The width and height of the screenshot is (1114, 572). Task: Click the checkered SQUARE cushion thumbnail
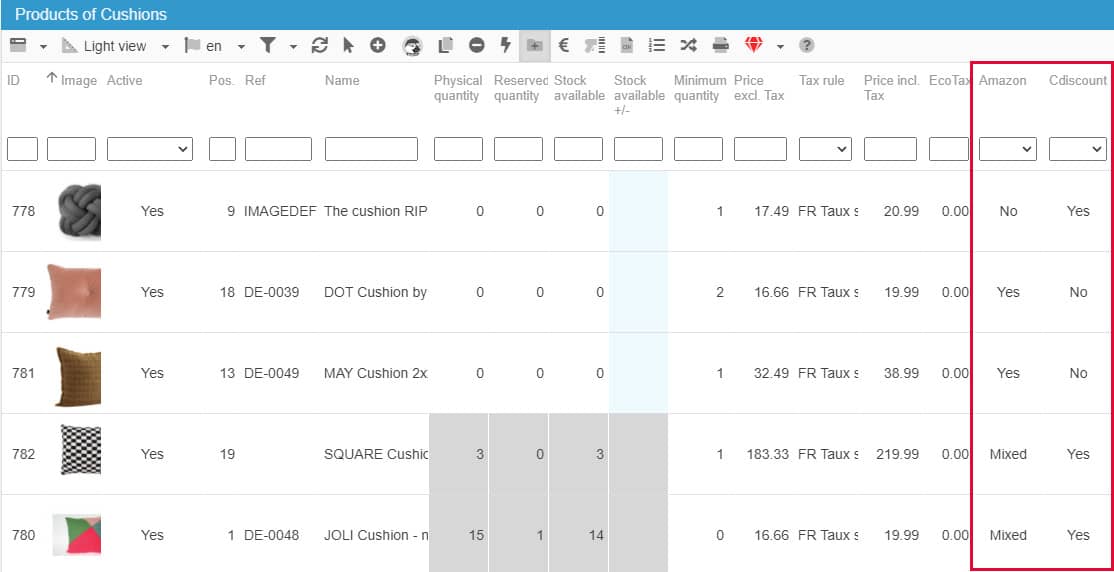coord(80,450)
